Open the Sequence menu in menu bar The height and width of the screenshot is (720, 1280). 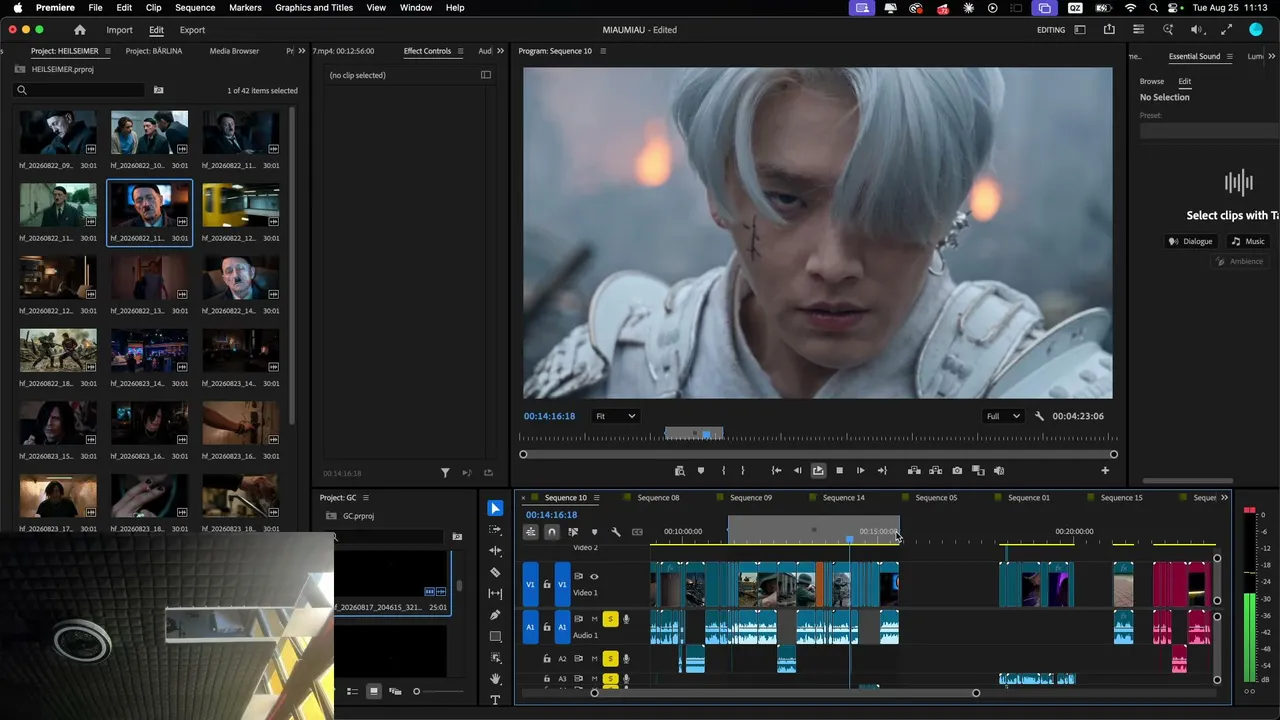click(195, 8)
